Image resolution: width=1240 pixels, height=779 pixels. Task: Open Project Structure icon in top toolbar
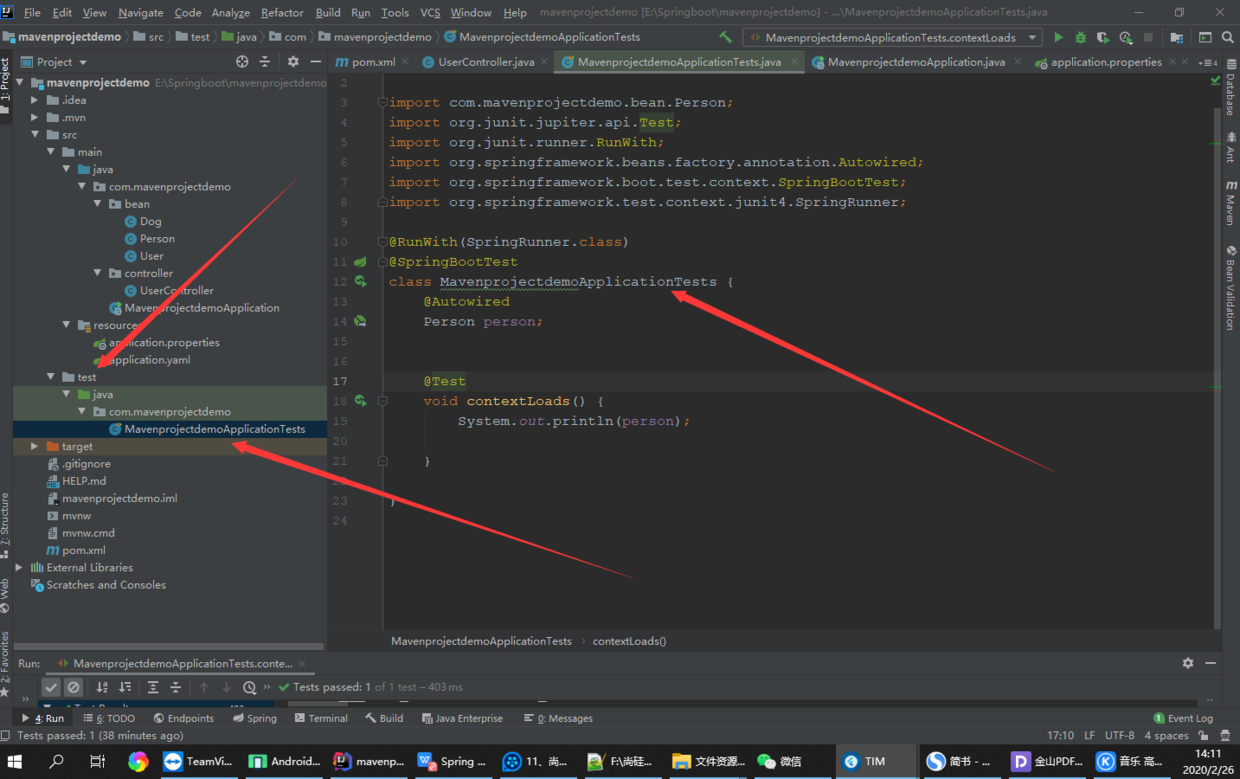pyautogui.click(x=1176, y=37)
